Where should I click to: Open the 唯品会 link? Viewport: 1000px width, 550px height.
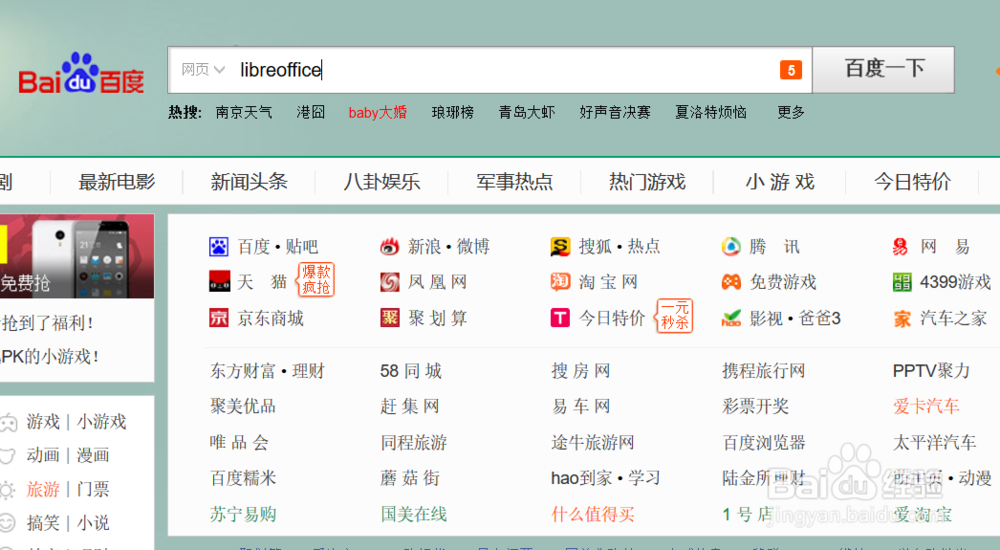[x=239, y=442]
